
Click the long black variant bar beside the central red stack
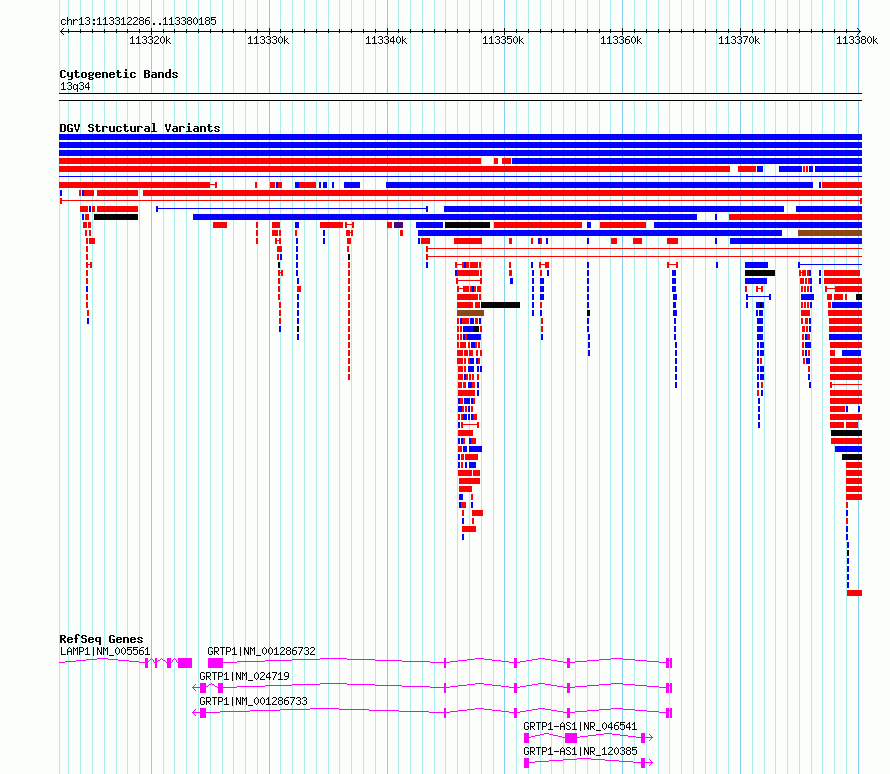(501, 305)
